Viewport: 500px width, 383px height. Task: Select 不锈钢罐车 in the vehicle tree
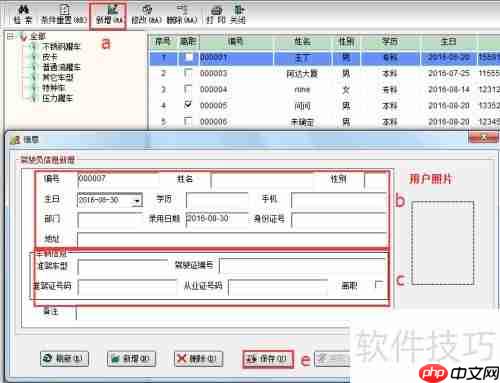click(61, 46)
